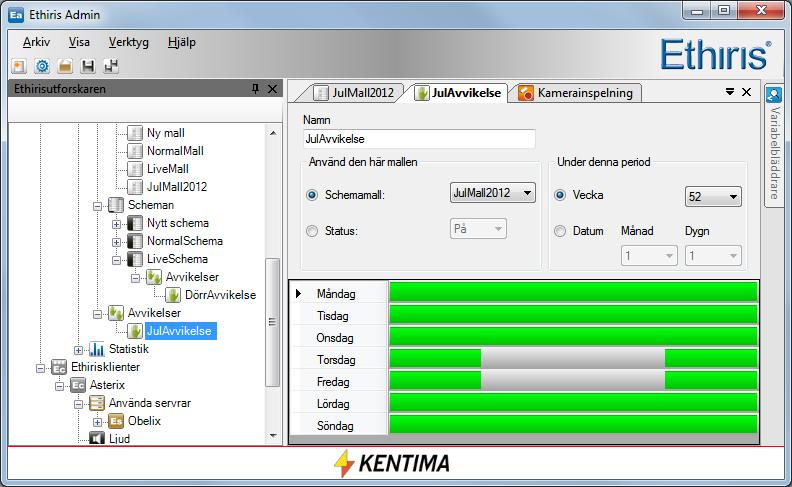Select the Schemamall radio button
Image resolution: width=792 pixels, height=487 pixels.
pos(312,195)
